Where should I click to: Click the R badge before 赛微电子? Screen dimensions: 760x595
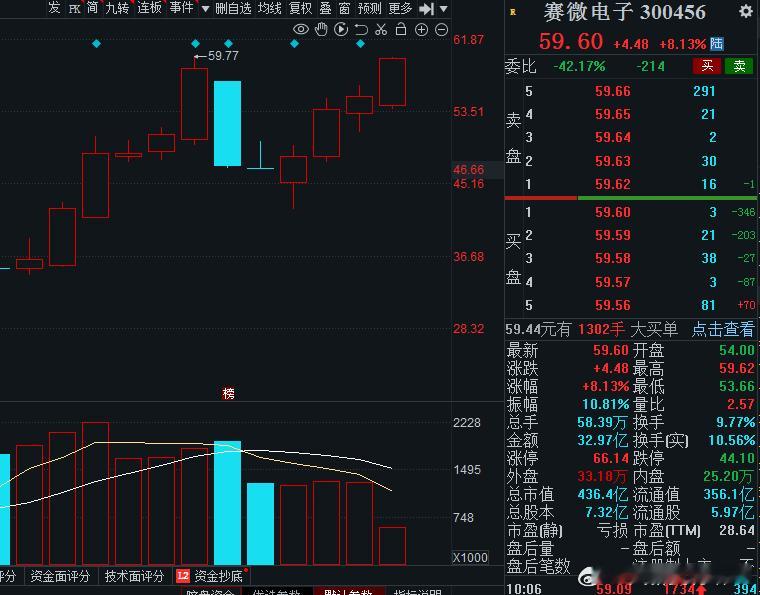[513, 13]
